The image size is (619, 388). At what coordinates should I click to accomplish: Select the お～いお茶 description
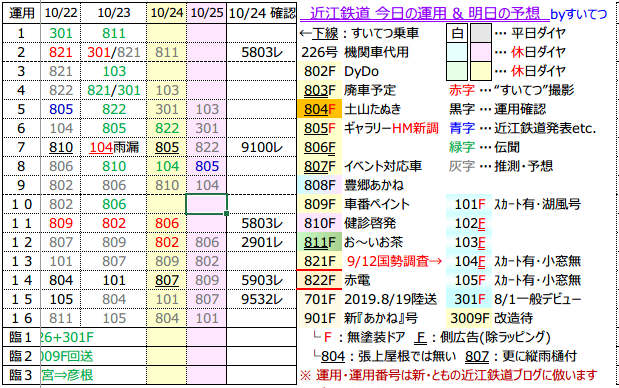373,242
